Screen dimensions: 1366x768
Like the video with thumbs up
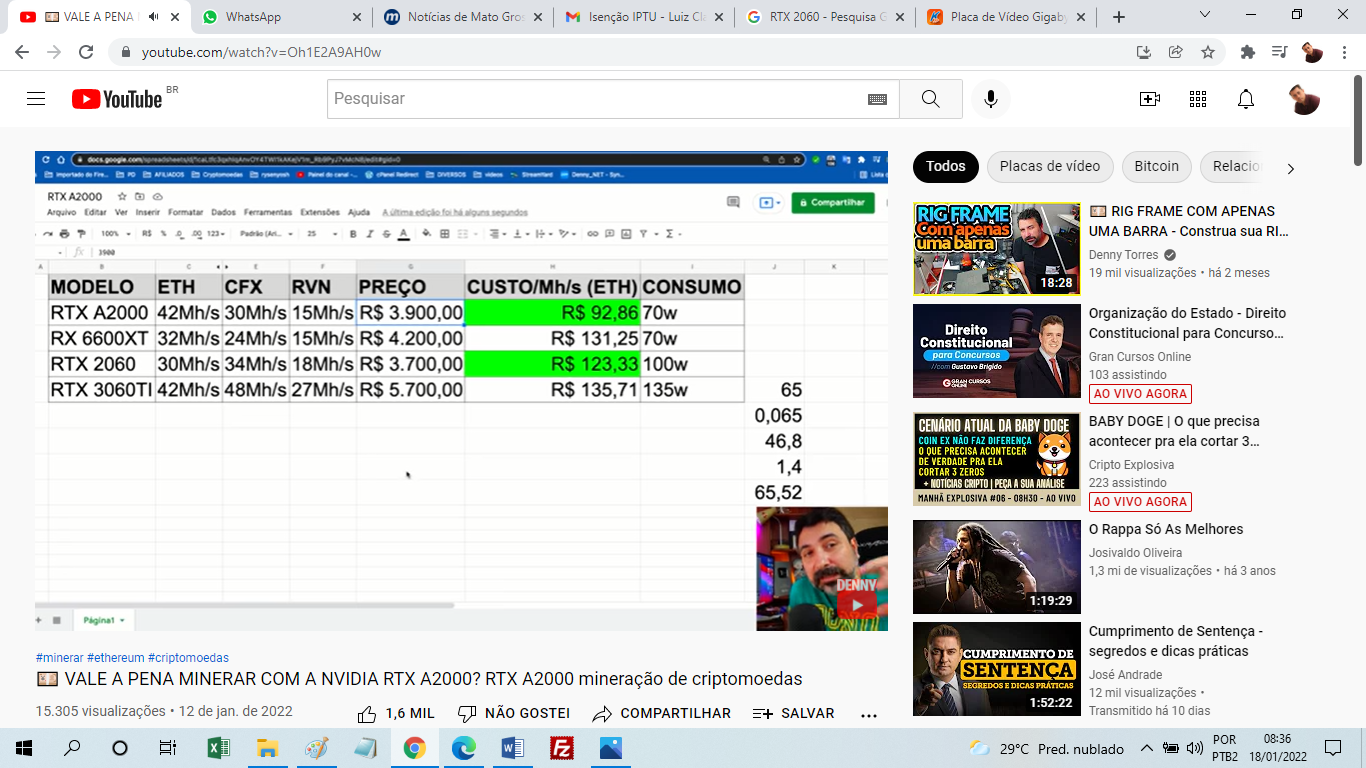(x=396, y=713)
